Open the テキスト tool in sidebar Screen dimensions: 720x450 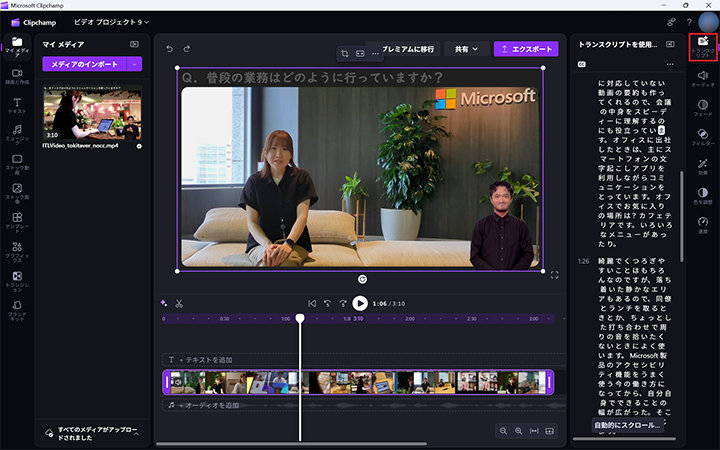click(17, 106)
